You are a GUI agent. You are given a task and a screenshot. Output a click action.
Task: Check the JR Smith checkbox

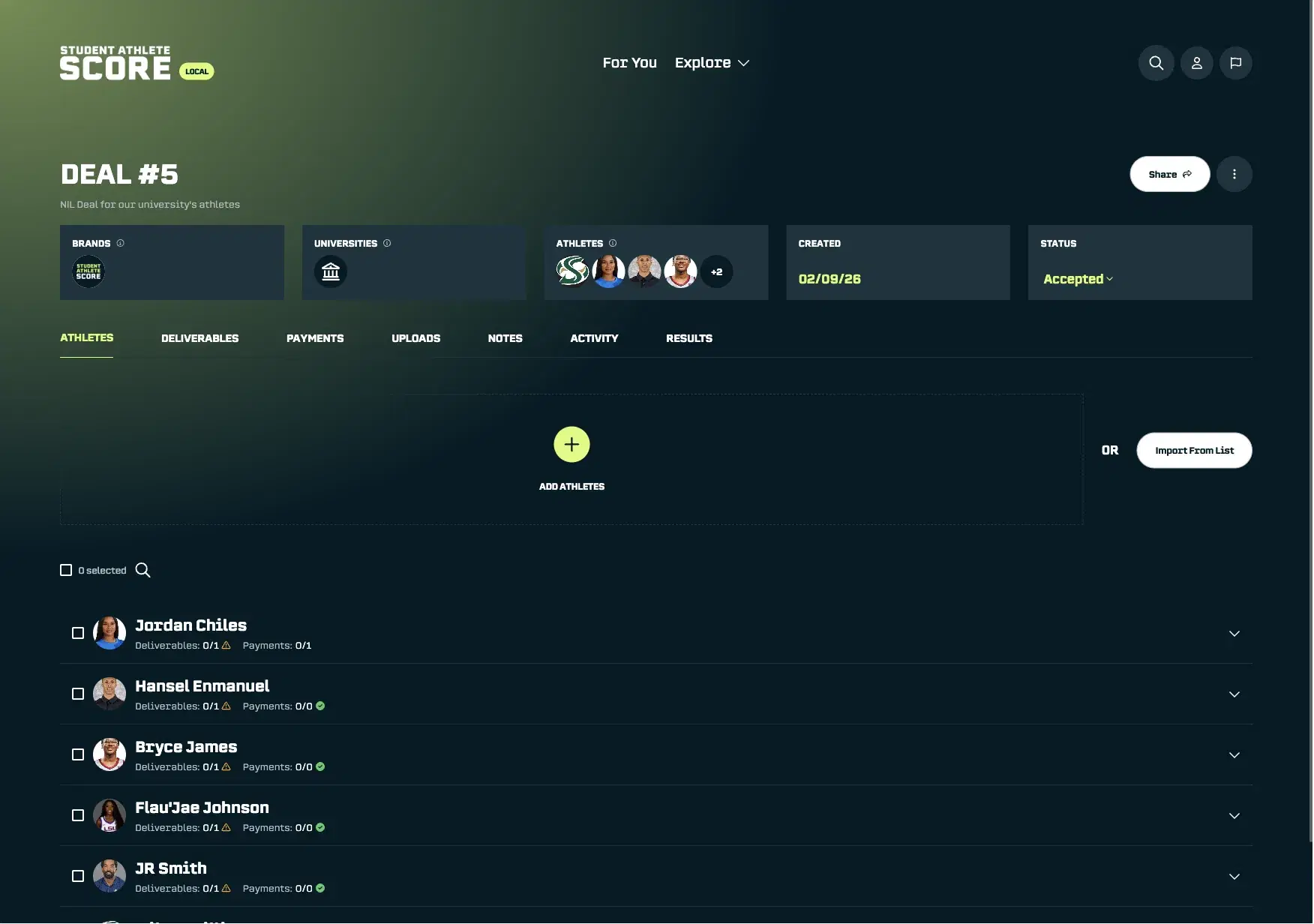point(78,876)
